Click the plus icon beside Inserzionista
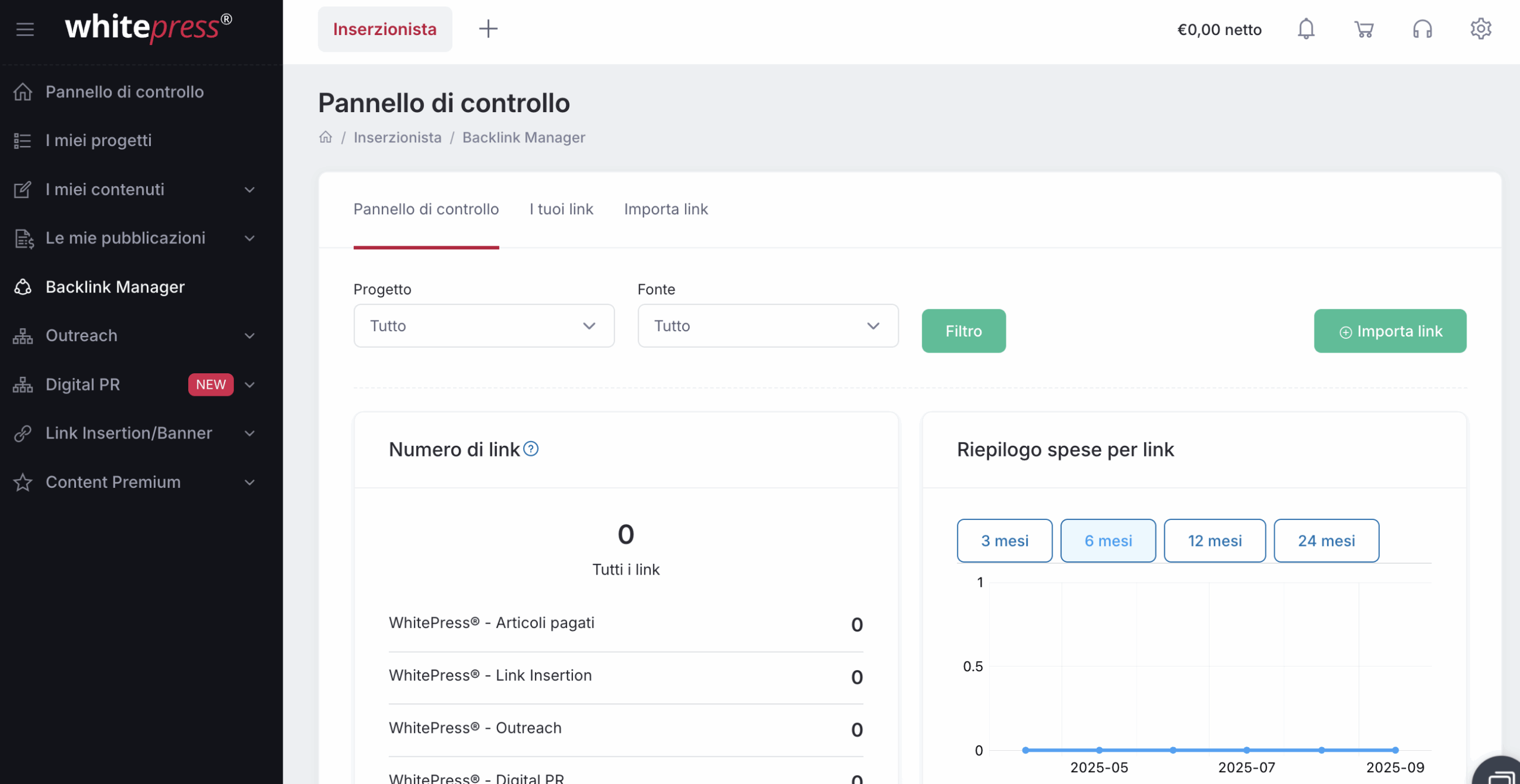This screenshot has height=784, width=1520. coord(488,29)
